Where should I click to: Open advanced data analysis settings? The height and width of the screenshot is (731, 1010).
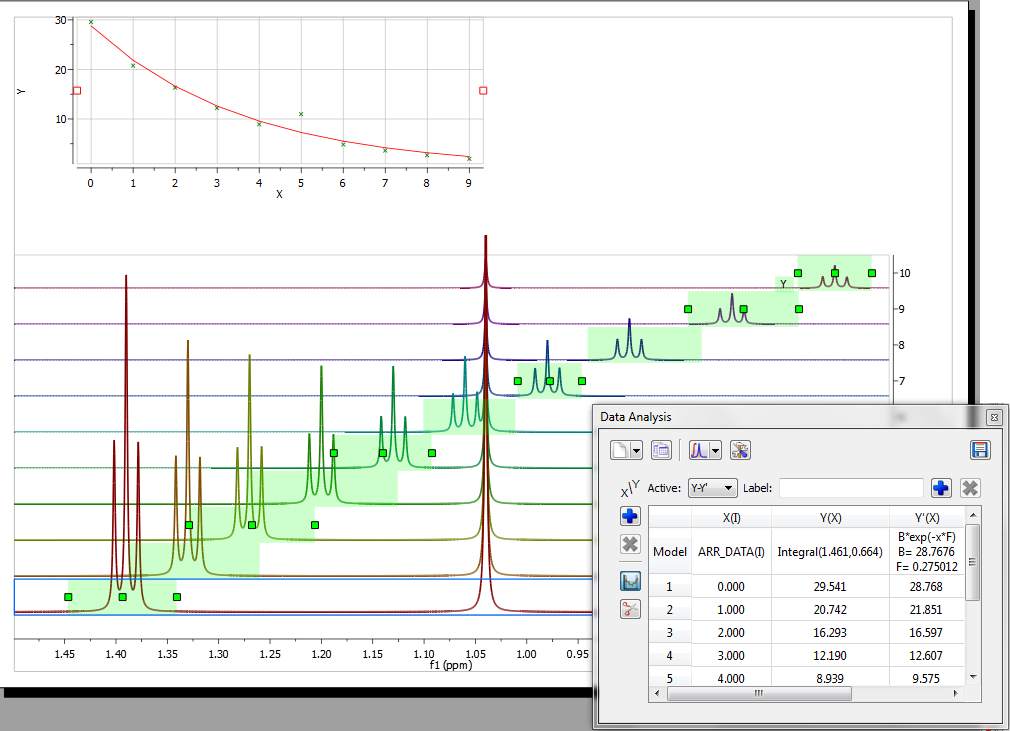pyautogui.click(x=740, y=450)
